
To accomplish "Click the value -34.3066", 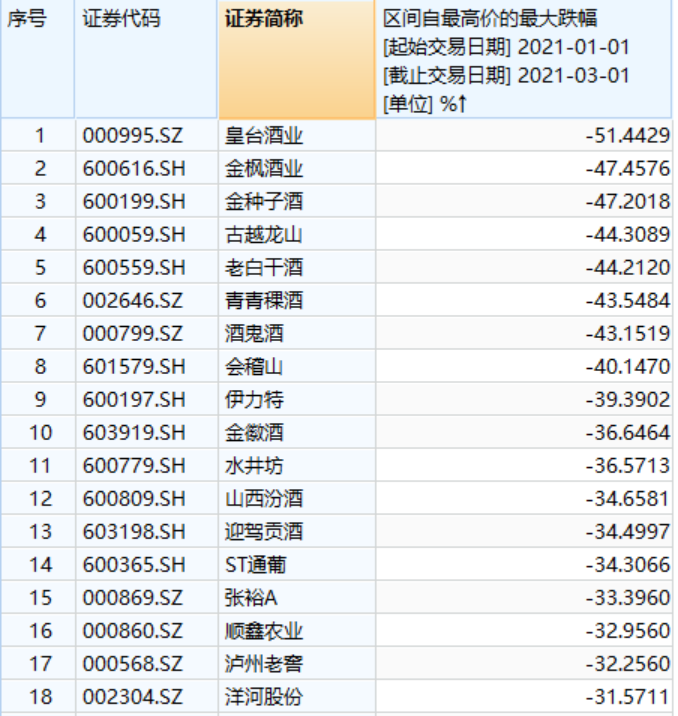I will click(628, 564).
